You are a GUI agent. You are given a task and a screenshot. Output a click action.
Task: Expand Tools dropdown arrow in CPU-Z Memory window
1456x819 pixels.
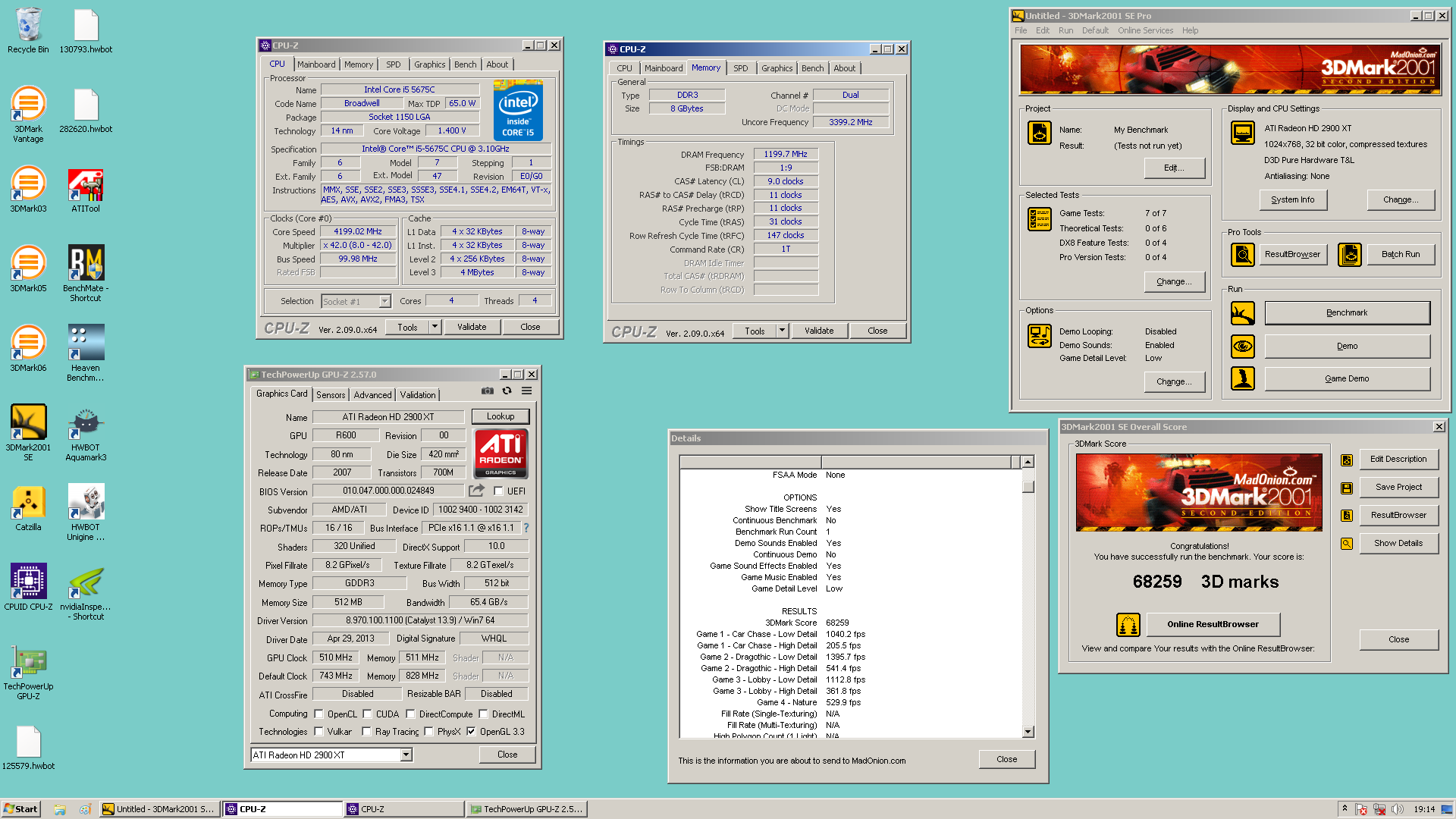coord(782,331)
